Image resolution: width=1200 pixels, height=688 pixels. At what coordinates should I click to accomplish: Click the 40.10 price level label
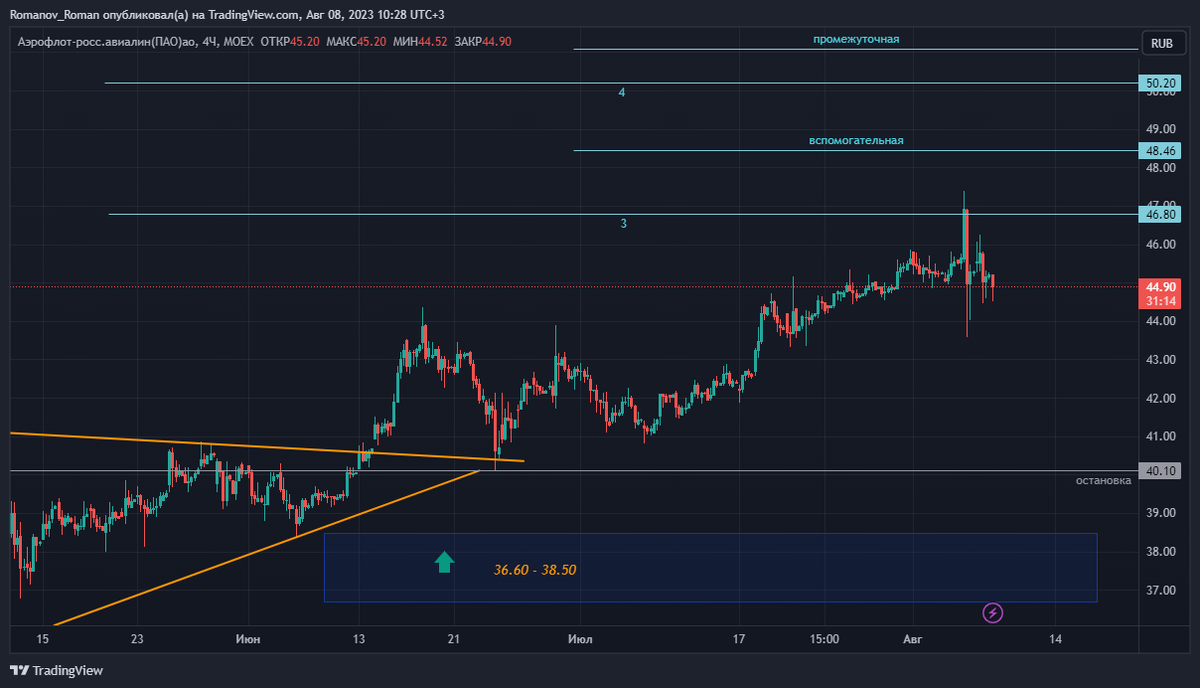[x=1161, y=470]
